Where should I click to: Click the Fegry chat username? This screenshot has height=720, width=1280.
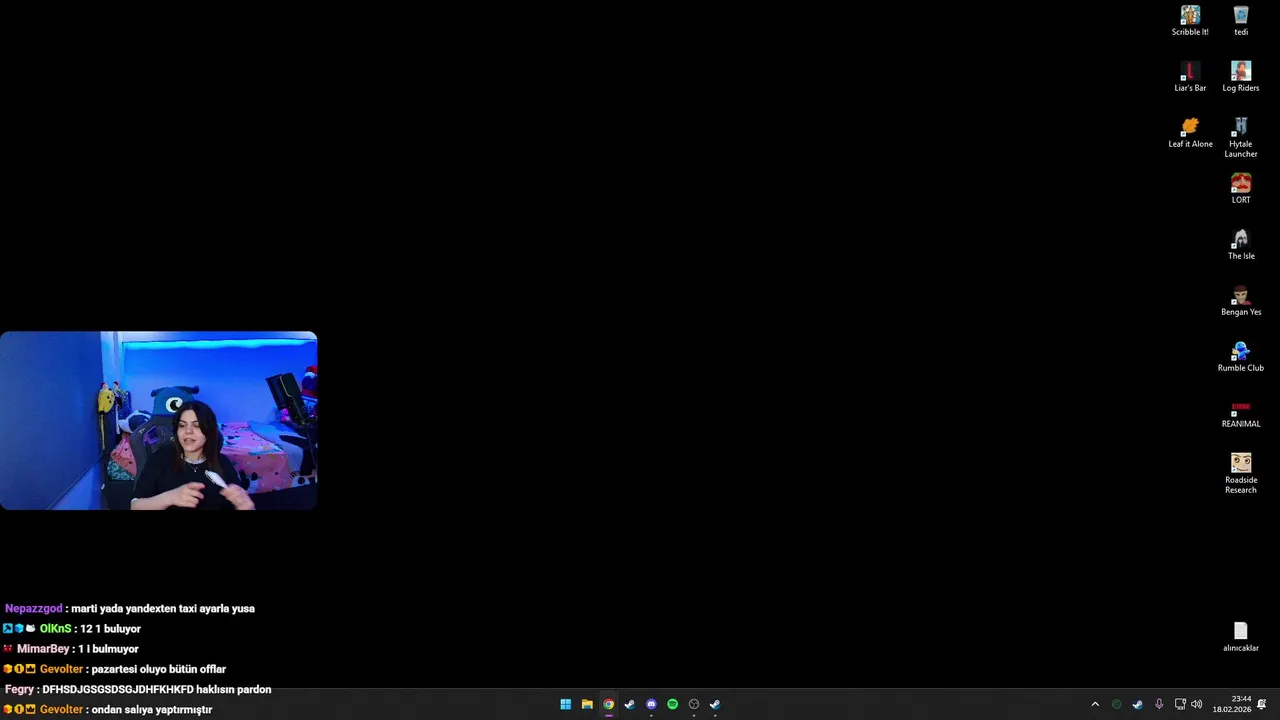click(x=19, y=689)
